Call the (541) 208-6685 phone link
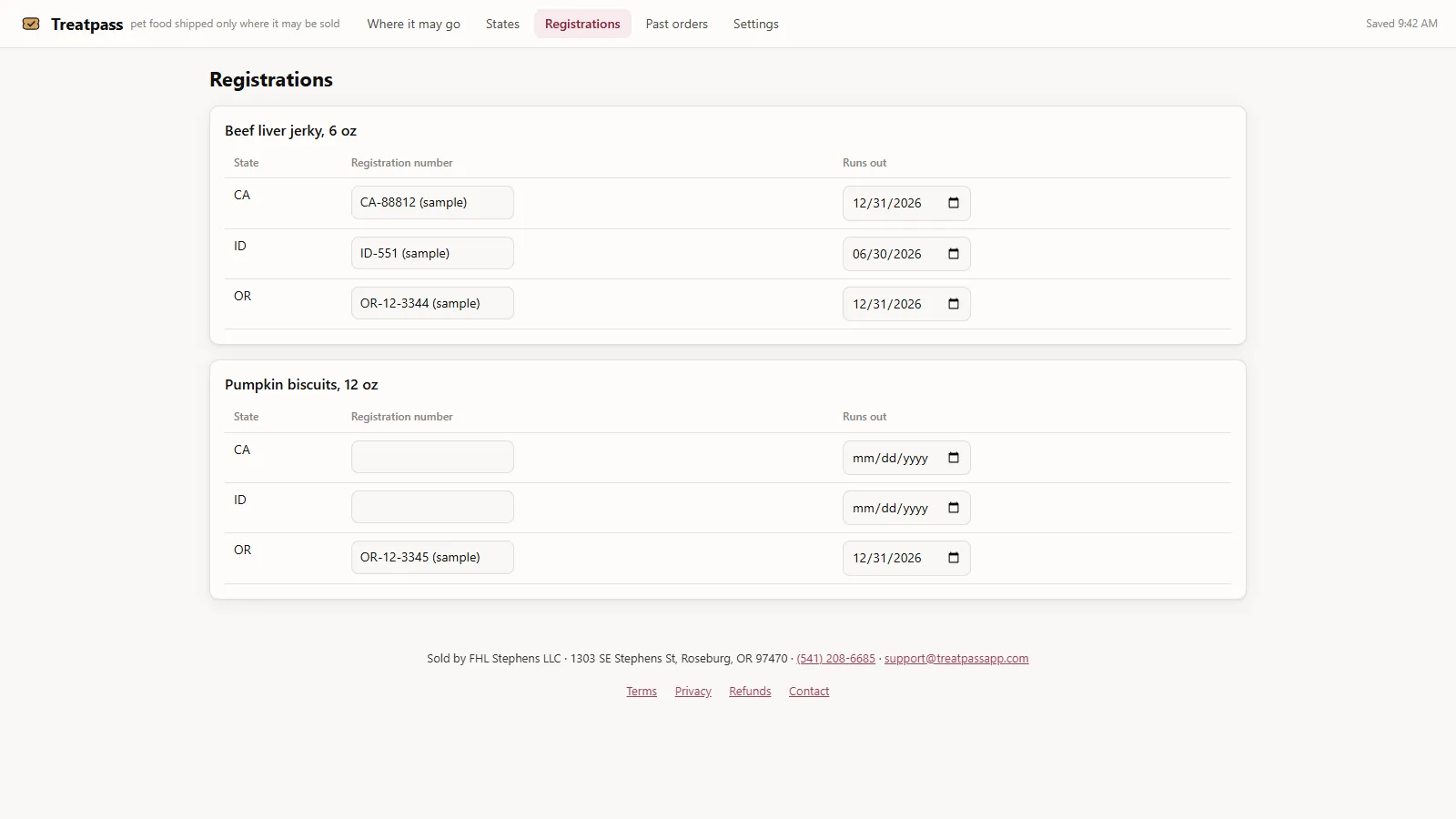 (835, 658)
